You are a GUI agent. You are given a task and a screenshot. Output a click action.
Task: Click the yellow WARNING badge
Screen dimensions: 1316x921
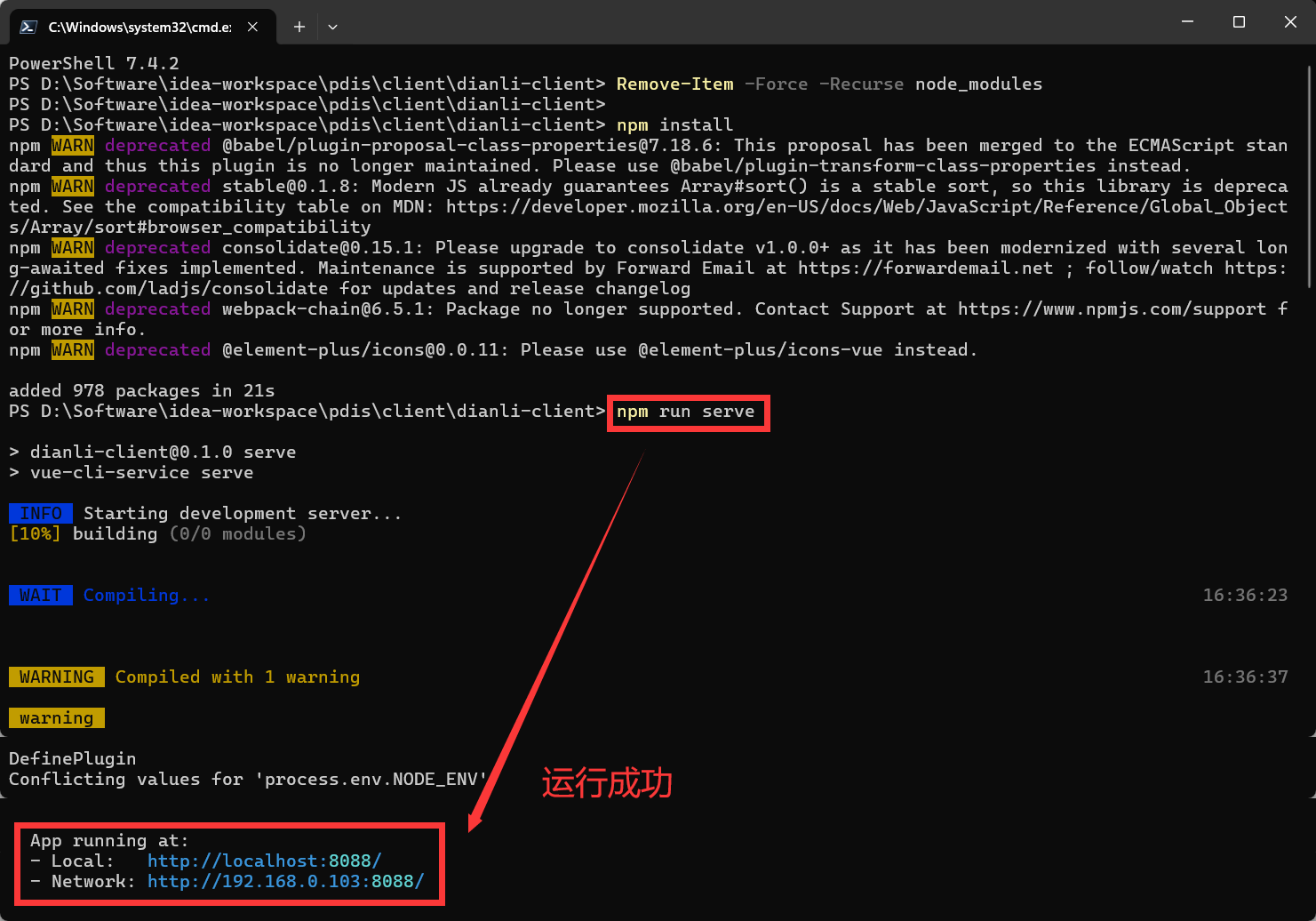[57, 677]
